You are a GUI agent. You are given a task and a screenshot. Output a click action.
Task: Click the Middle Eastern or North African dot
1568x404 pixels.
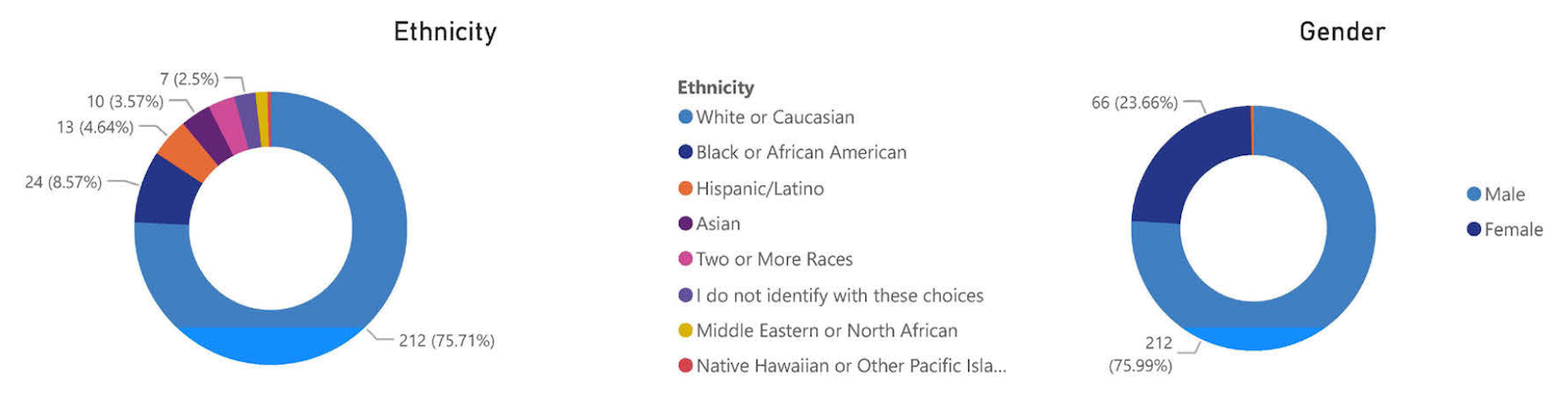pyautogui.click(x=685, y=330)
